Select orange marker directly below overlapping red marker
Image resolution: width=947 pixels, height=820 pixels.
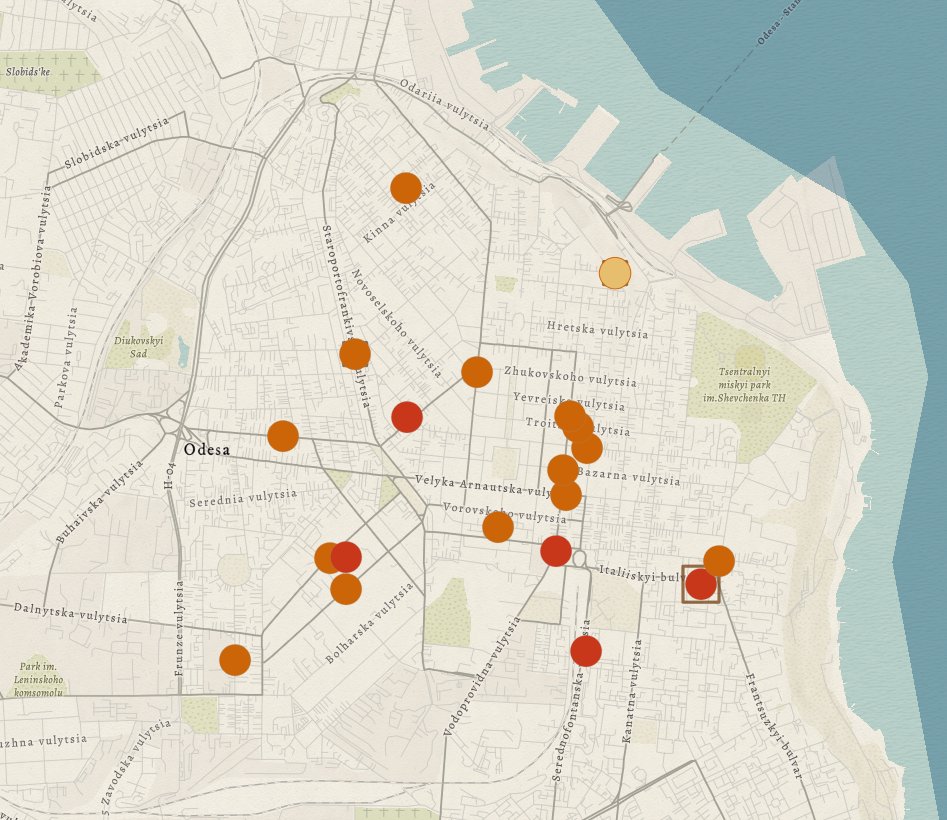tap(346, 589)
